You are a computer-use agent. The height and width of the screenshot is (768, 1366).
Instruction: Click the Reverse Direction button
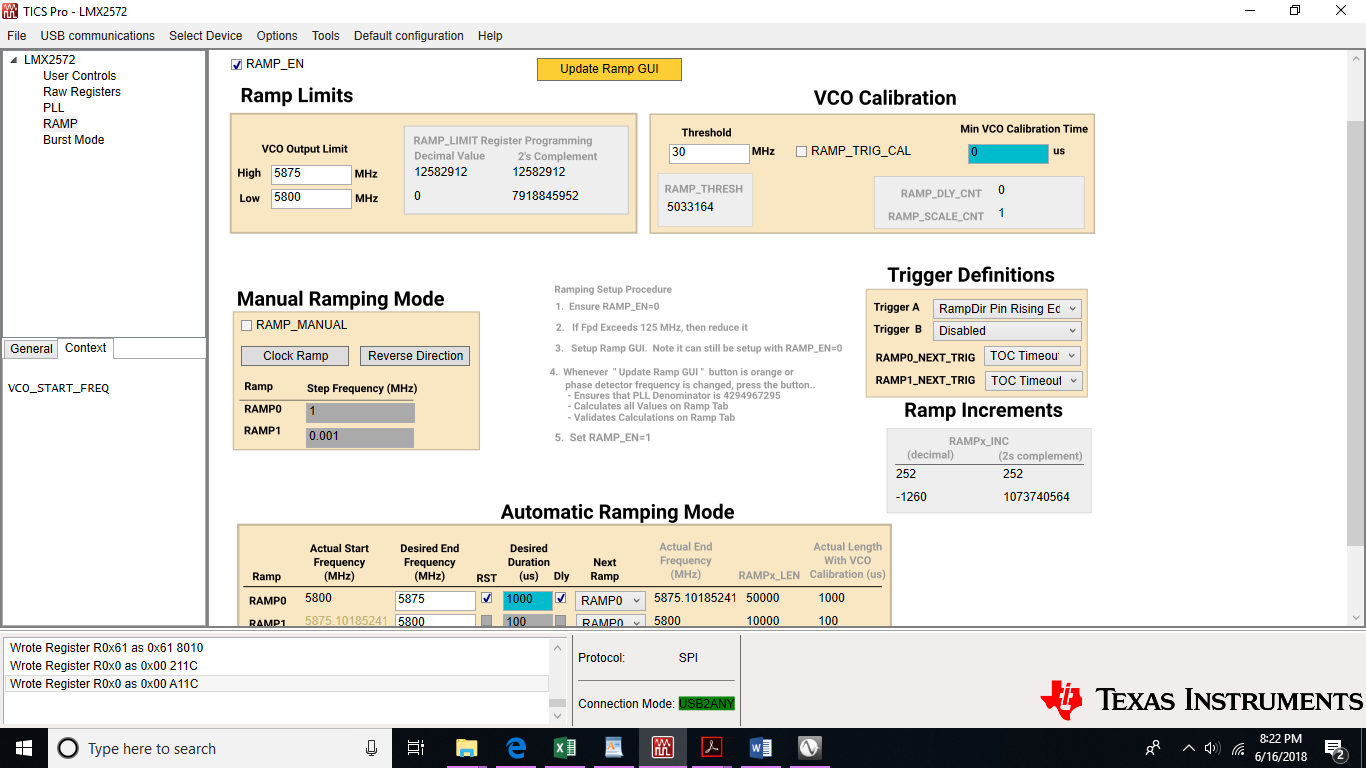tap(416, 356)
